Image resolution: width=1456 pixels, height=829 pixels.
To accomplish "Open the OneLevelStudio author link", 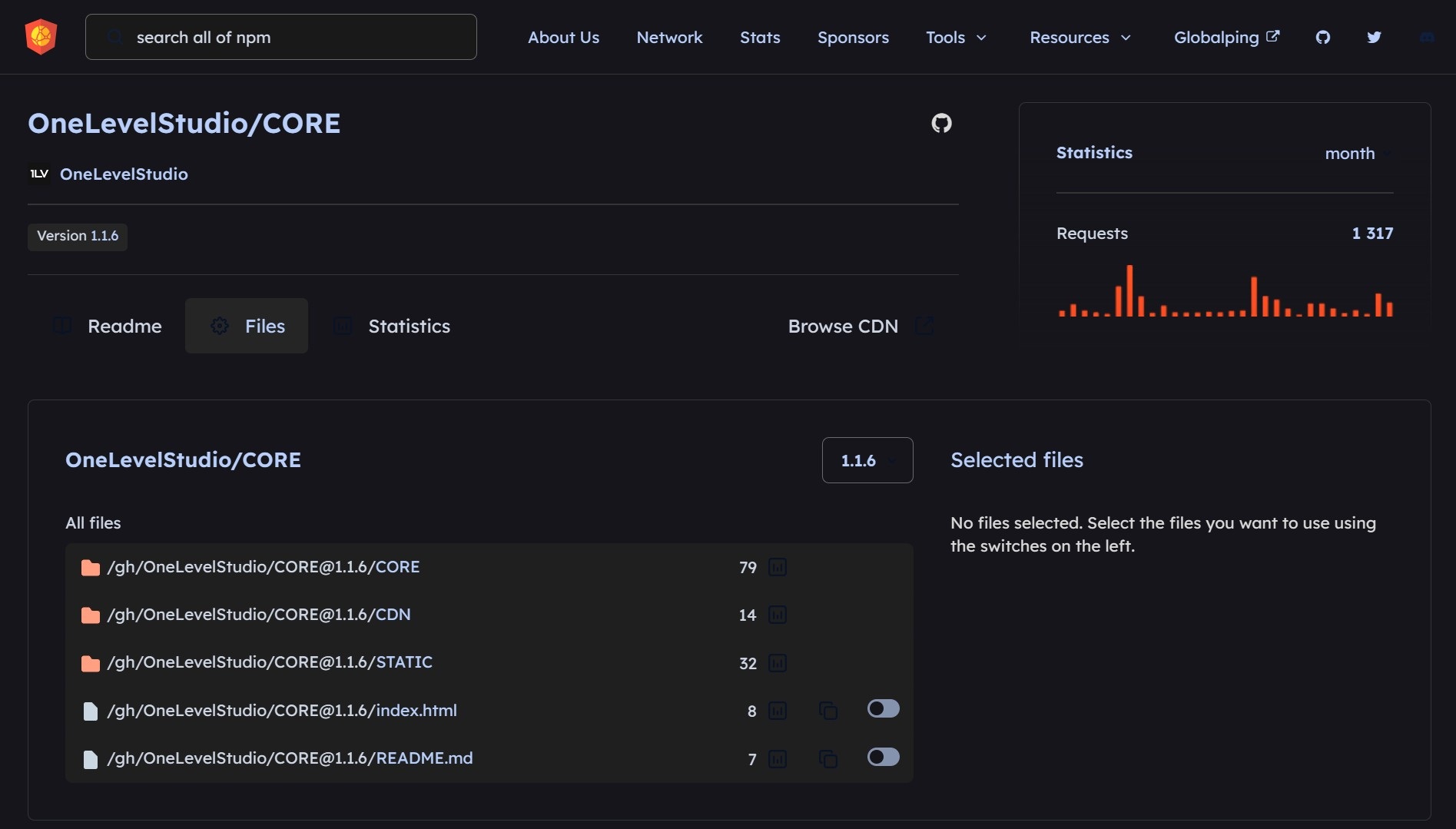I will click(124, 174).
